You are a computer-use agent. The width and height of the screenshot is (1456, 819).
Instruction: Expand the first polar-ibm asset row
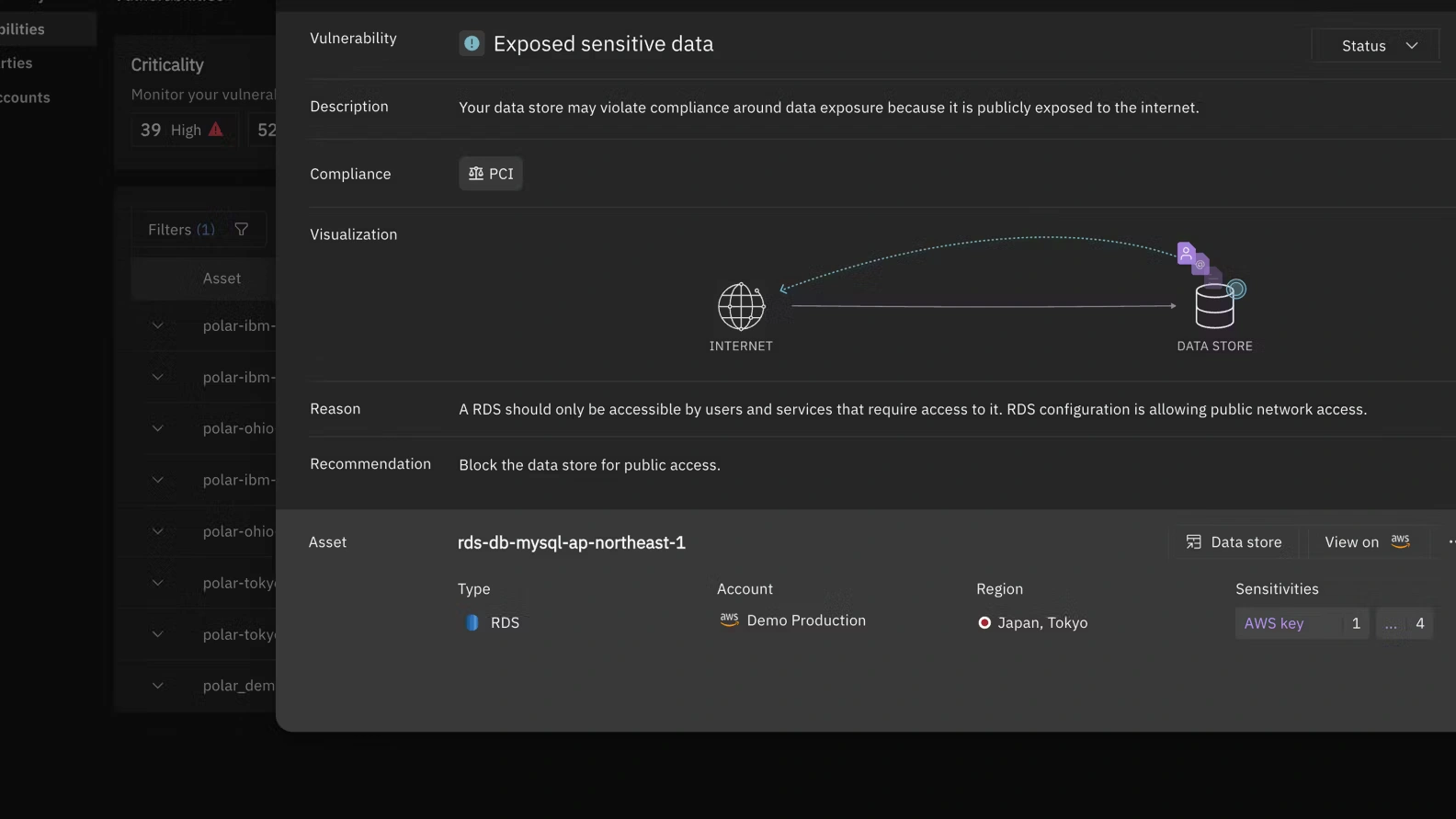158,325
